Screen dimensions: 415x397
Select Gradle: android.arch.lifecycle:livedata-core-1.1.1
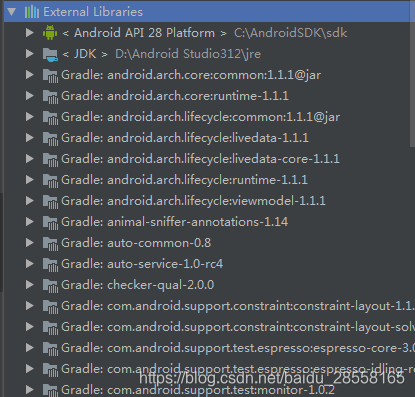tap(200, 159)
